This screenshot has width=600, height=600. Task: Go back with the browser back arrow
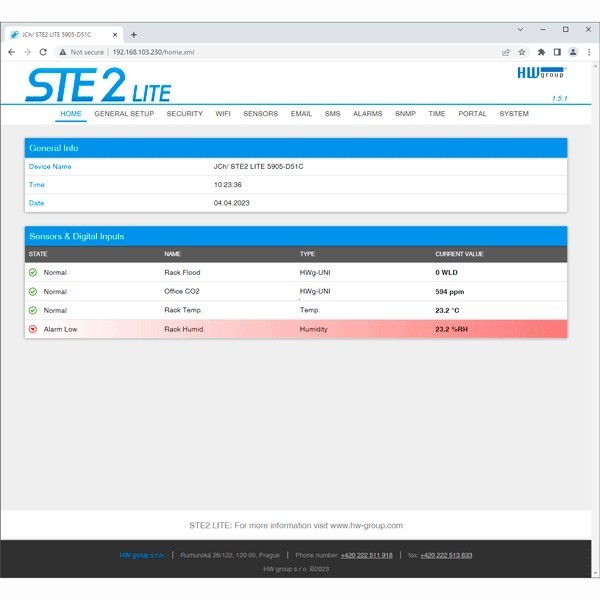(11, 52)
